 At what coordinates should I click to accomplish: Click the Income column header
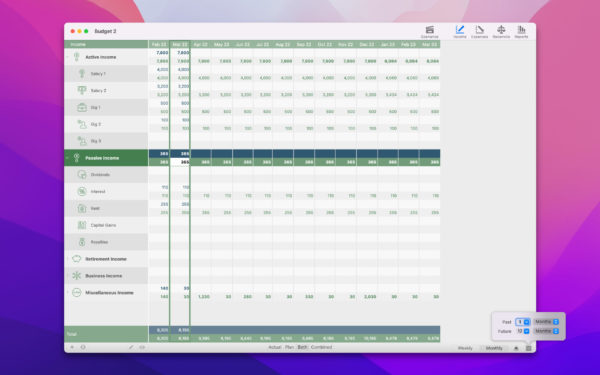point(106,44)
